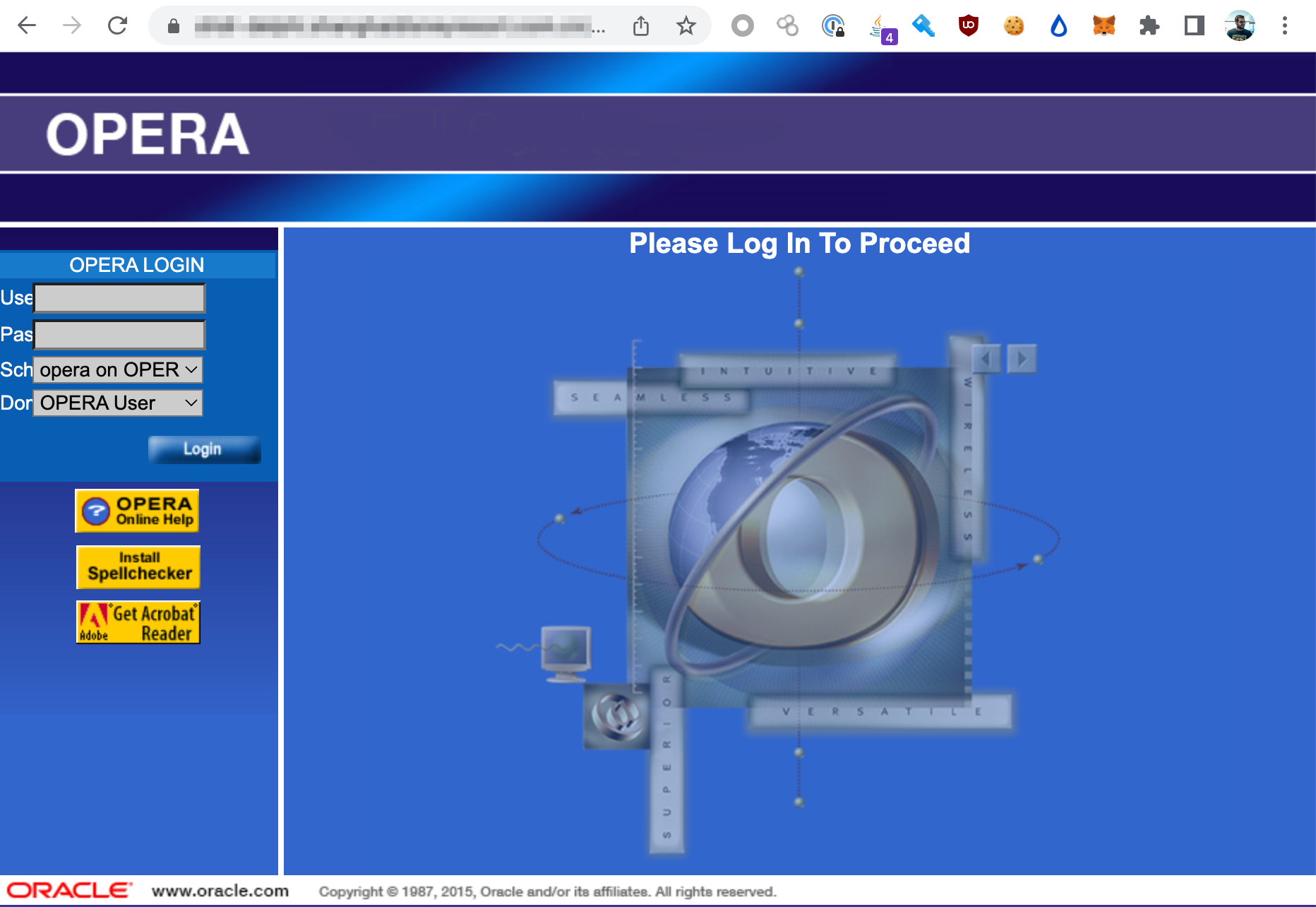The width and height of the screenshot is (1316, 907).
Task: Open the user profile avatar
Action: tap(1240, 26)
